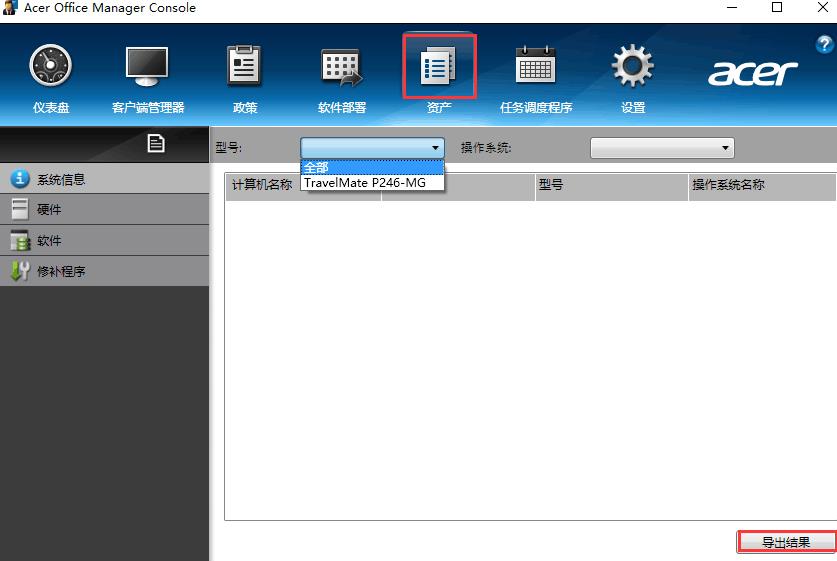Click the 硬件 server icon
Viewport: 837px width, 561px height.
(20, 209)
